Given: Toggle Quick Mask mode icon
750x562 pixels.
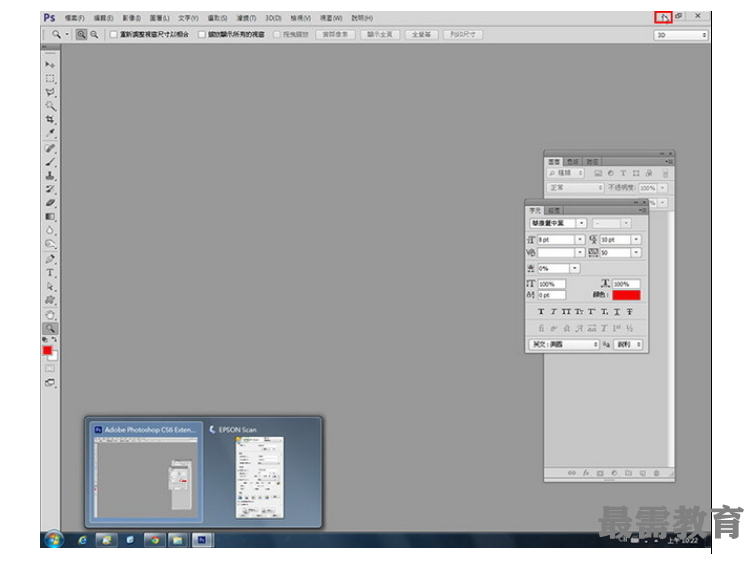Looking at the screenshot, I should click(50, 369).
